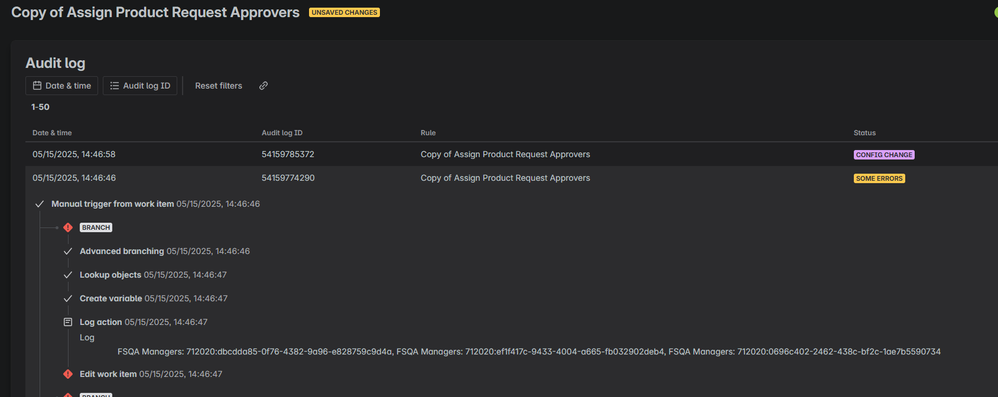Screen dimensions: 998x397
Task: Click the checkmark beside Create variable
Action: (x=68, y=298)
